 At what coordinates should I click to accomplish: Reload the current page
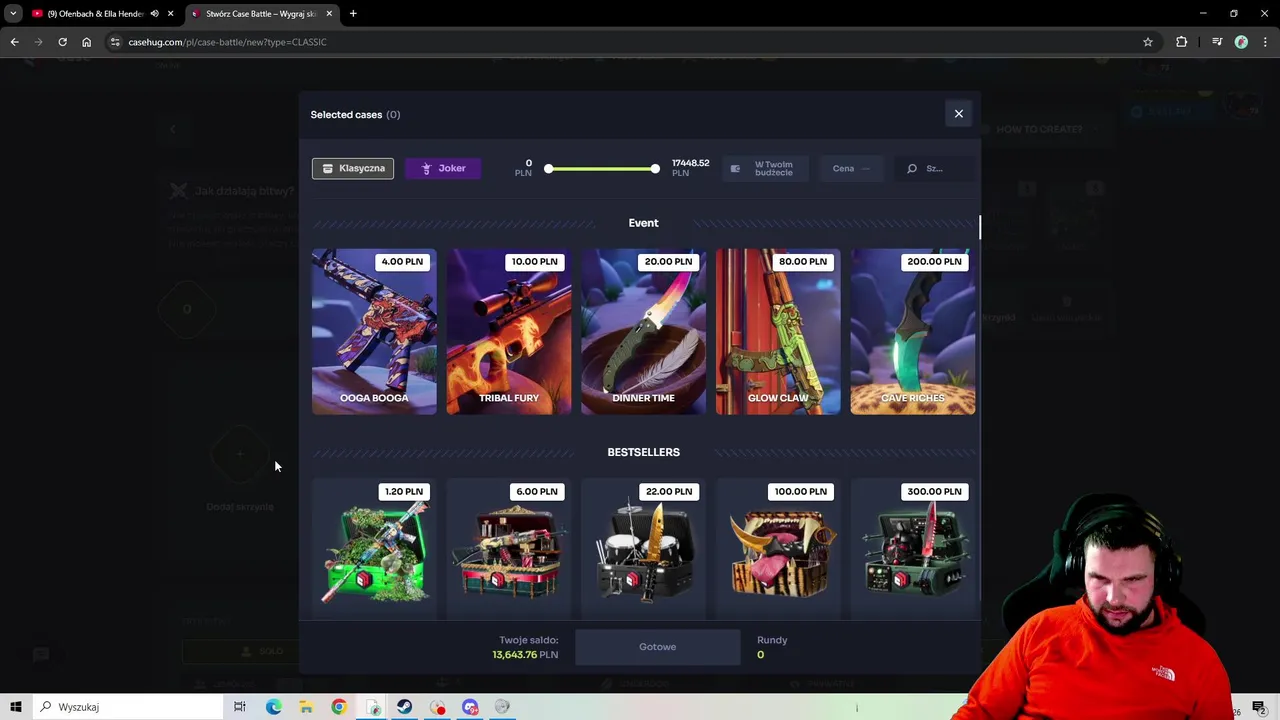pyautogui.click(x=62, y=42)
